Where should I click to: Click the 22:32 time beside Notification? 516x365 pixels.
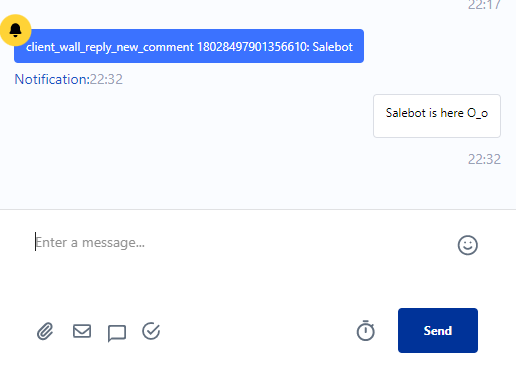(x=106, y=79)
